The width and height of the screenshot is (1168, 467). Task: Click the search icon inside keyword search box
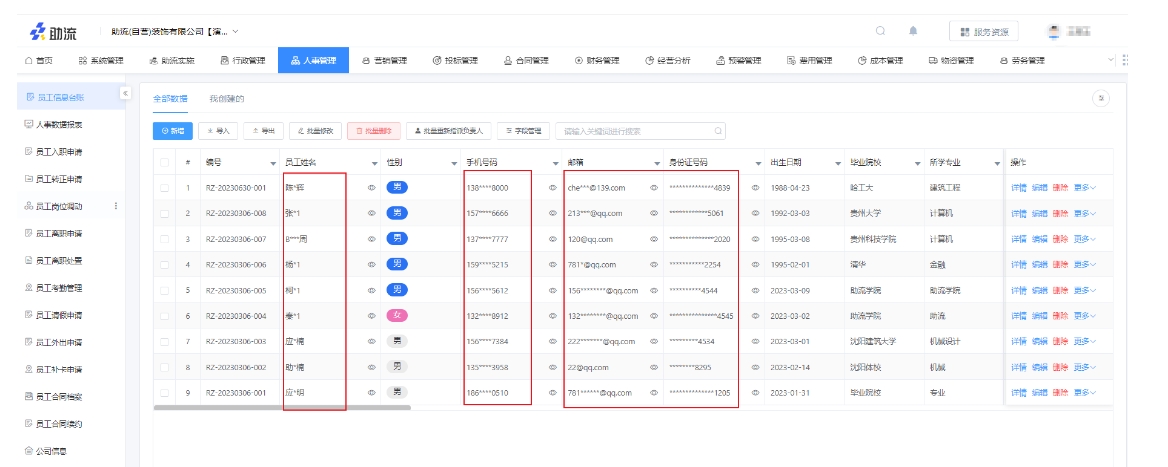click(718, 130)
